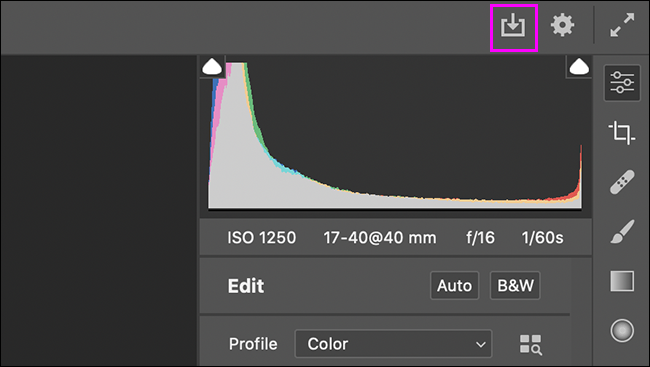Select the Radial Filter circle tool
The width and height of the screenshot is (650, 367).
click(622, 331)
